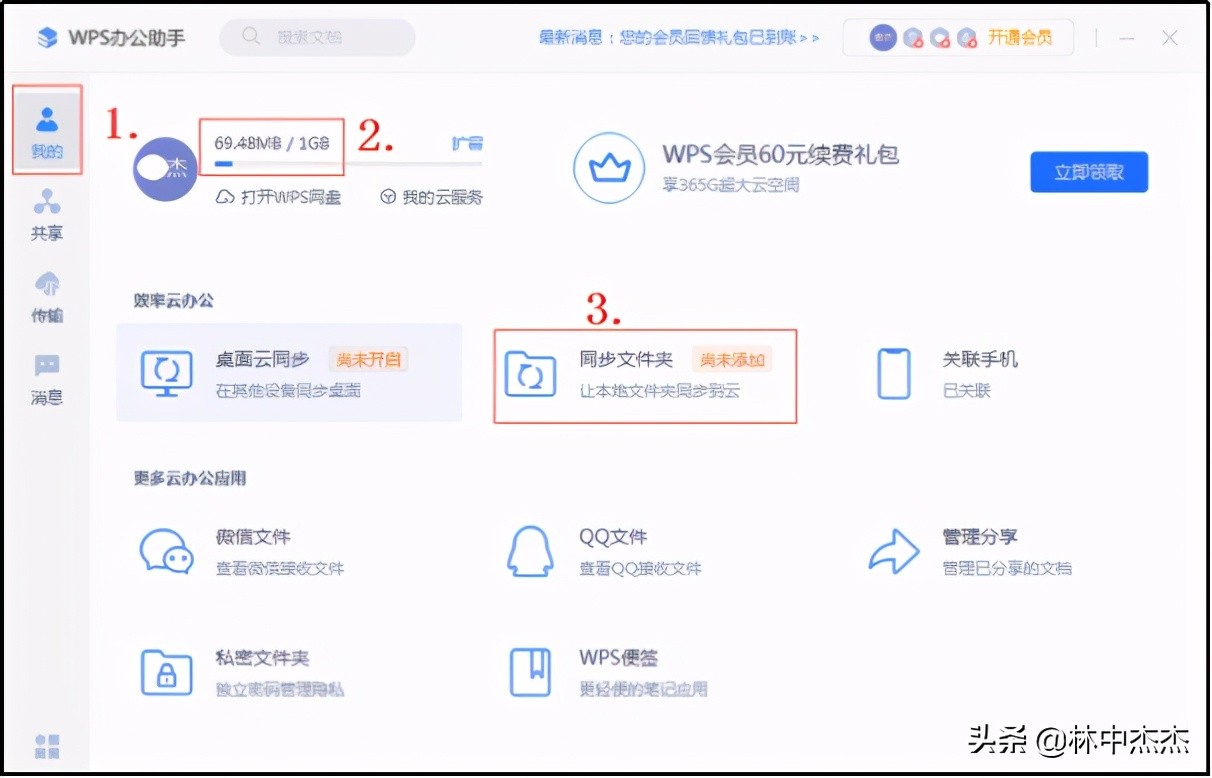The height and width of the screenshot is (778, 1212).
Task: Click the 开通会员 link
Action: click(1020, 38)
